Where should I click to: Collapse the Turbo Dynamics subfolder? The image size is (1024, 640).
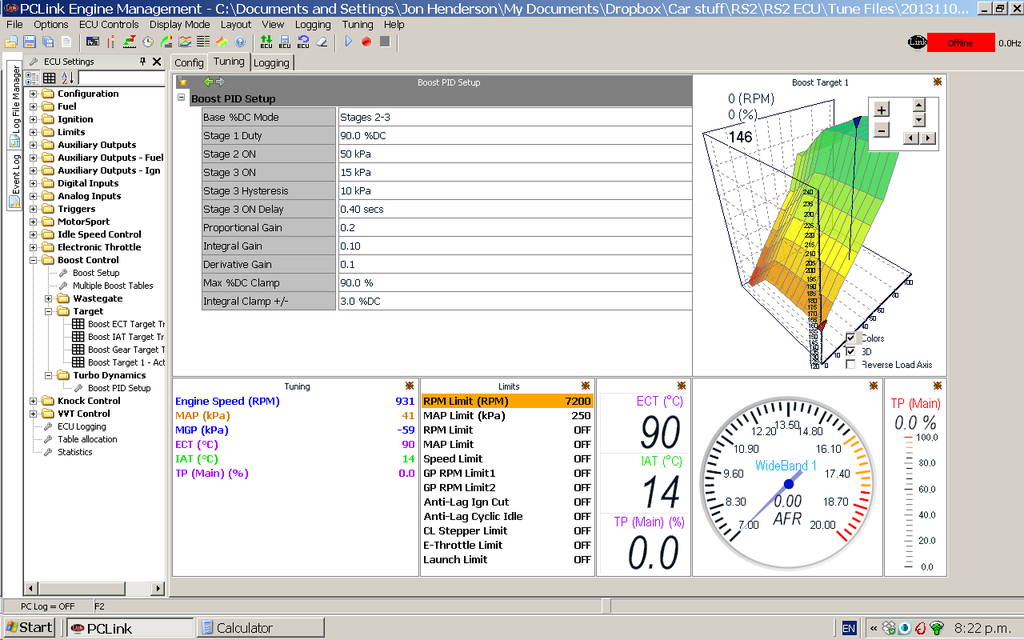click(x=48, y=376)
